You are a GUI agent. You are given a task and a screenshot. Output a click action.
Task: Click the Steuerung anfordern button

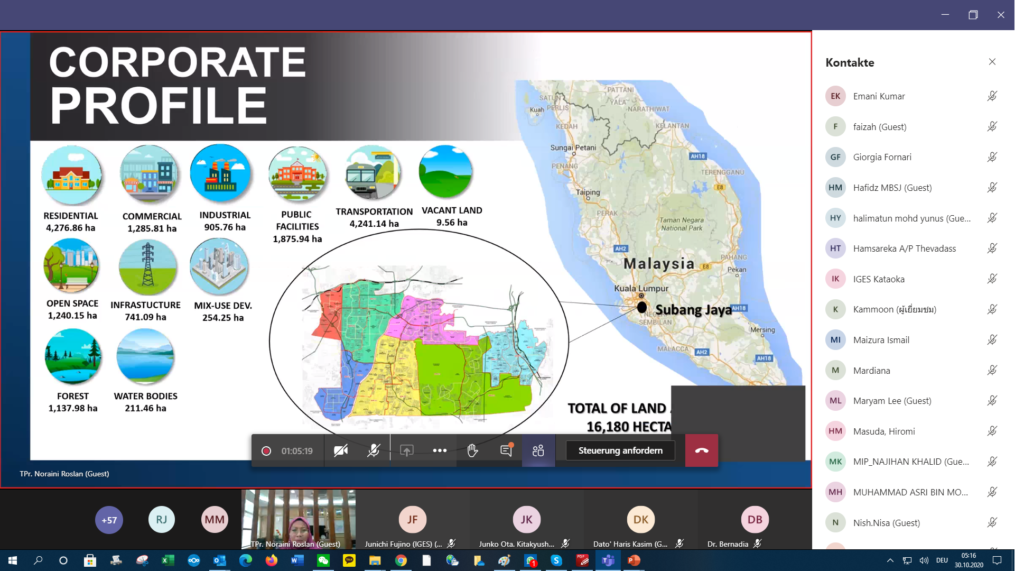[619, 451]
